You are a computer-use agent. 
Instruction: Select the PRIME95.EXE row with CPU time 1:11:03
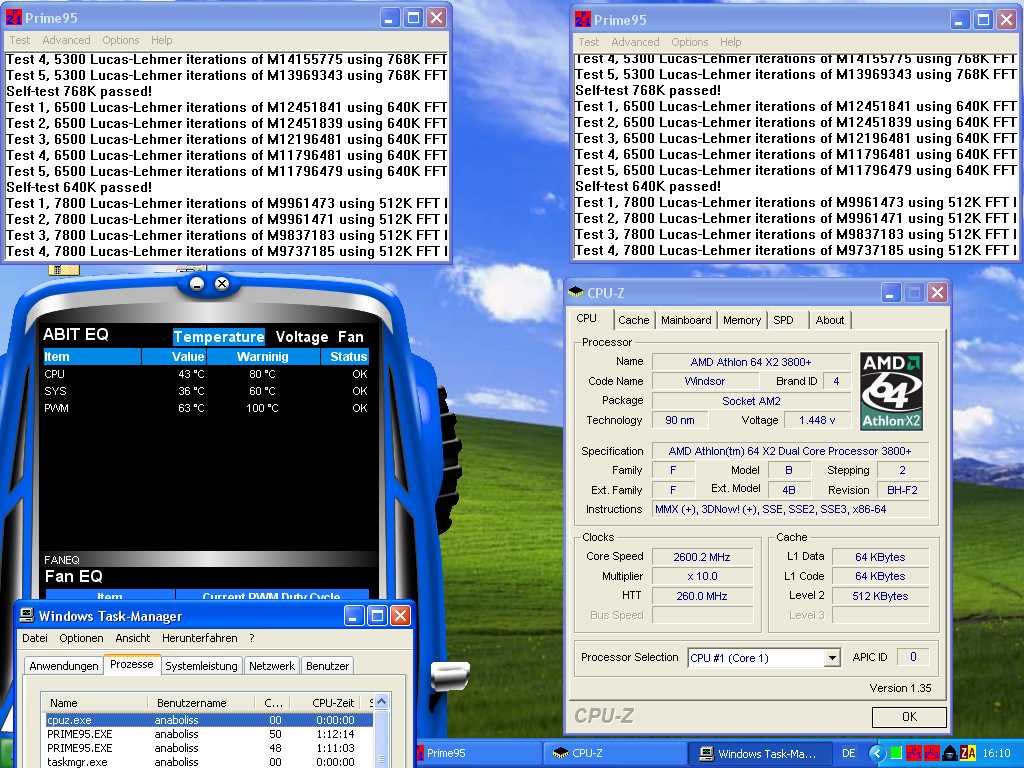[x=209, y=748]
